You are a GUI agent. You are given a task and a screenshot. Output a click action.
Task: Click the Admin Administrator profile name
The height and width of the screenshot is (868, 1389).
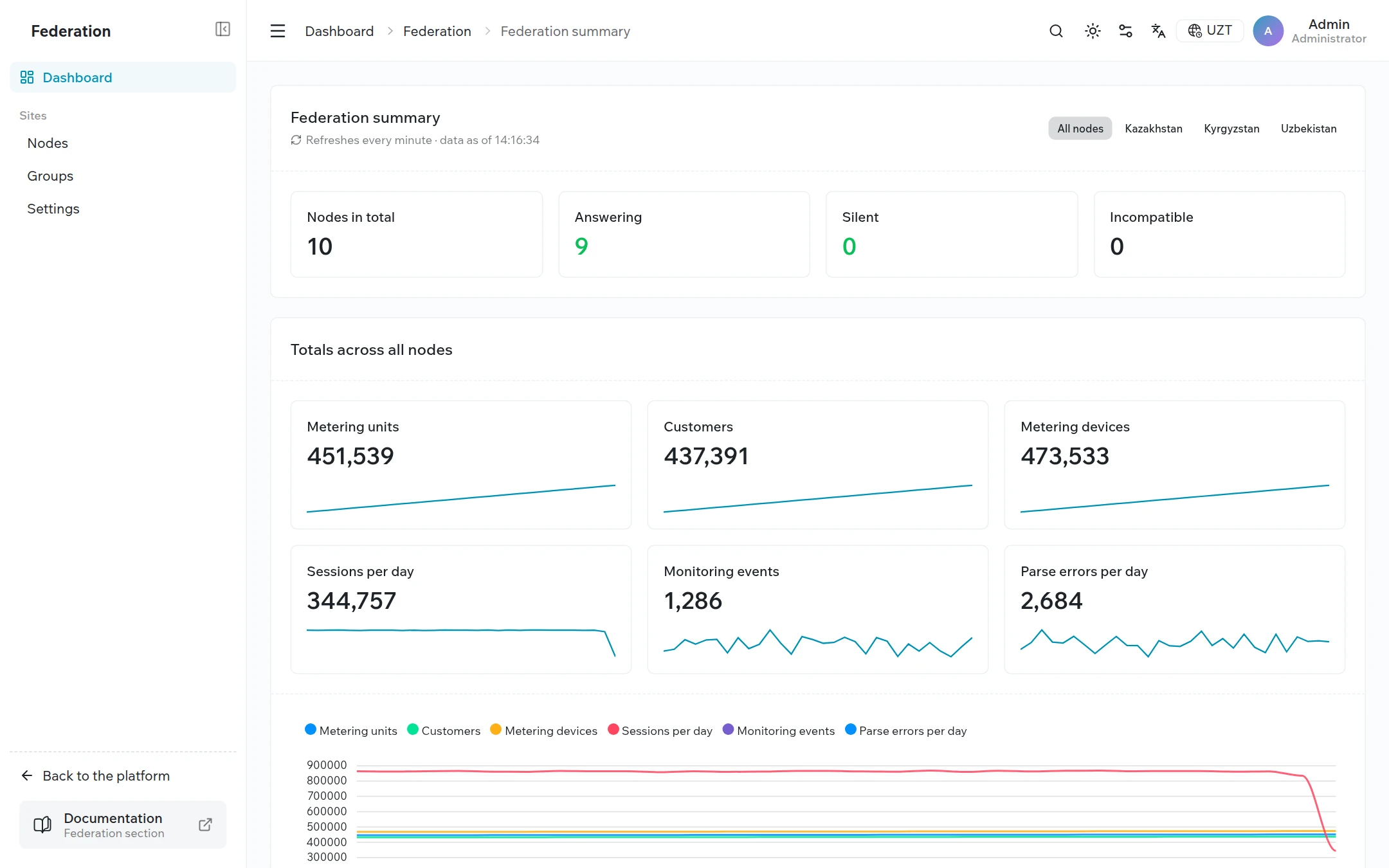(x=1329, y=31)
